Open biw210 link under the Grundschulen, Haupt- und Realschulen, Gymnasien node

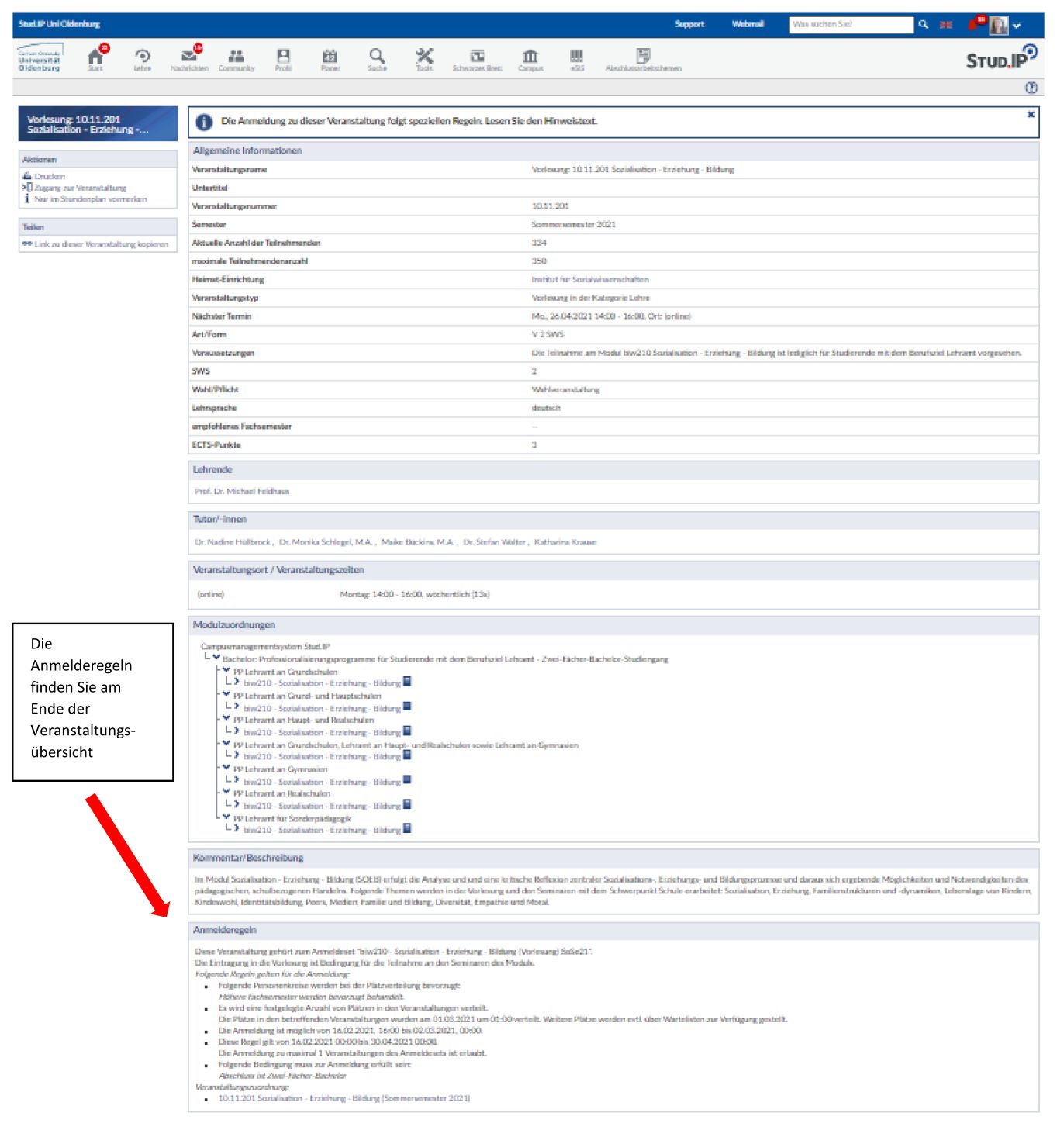point(322,757)
